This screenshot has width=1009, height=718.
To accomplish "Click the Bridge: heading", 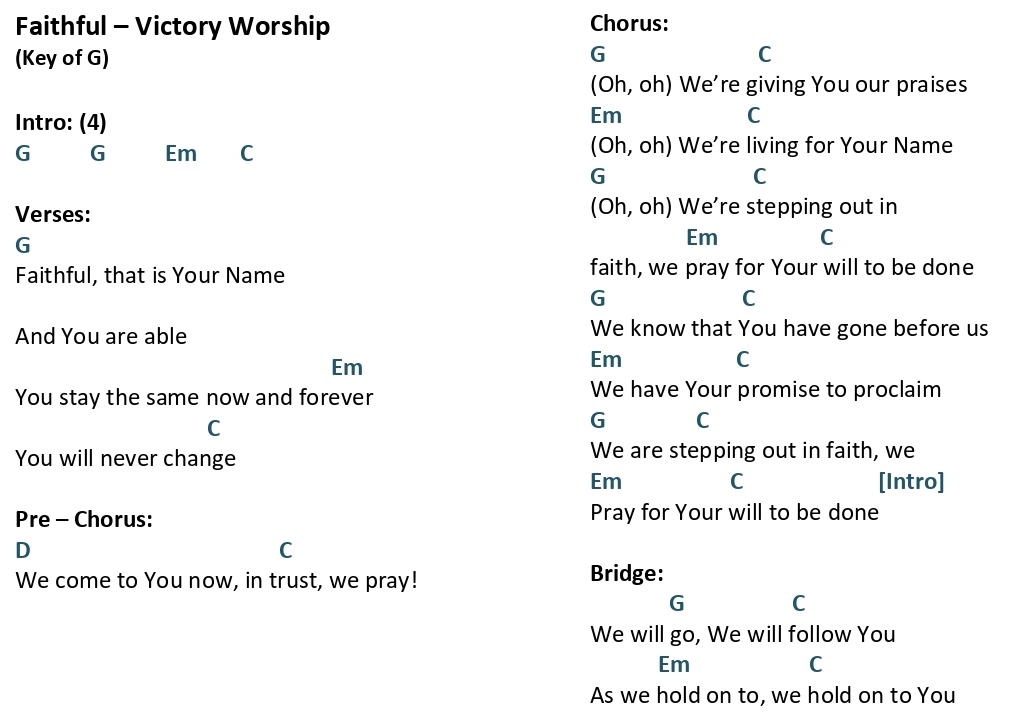I will pyautogui.click(x=627, y=573).
